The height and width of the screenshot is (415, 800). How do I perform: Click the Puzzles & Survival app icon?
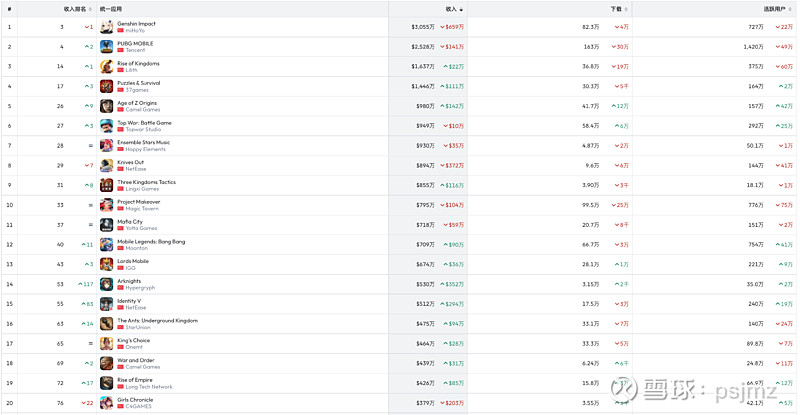(x=106, y=86)
